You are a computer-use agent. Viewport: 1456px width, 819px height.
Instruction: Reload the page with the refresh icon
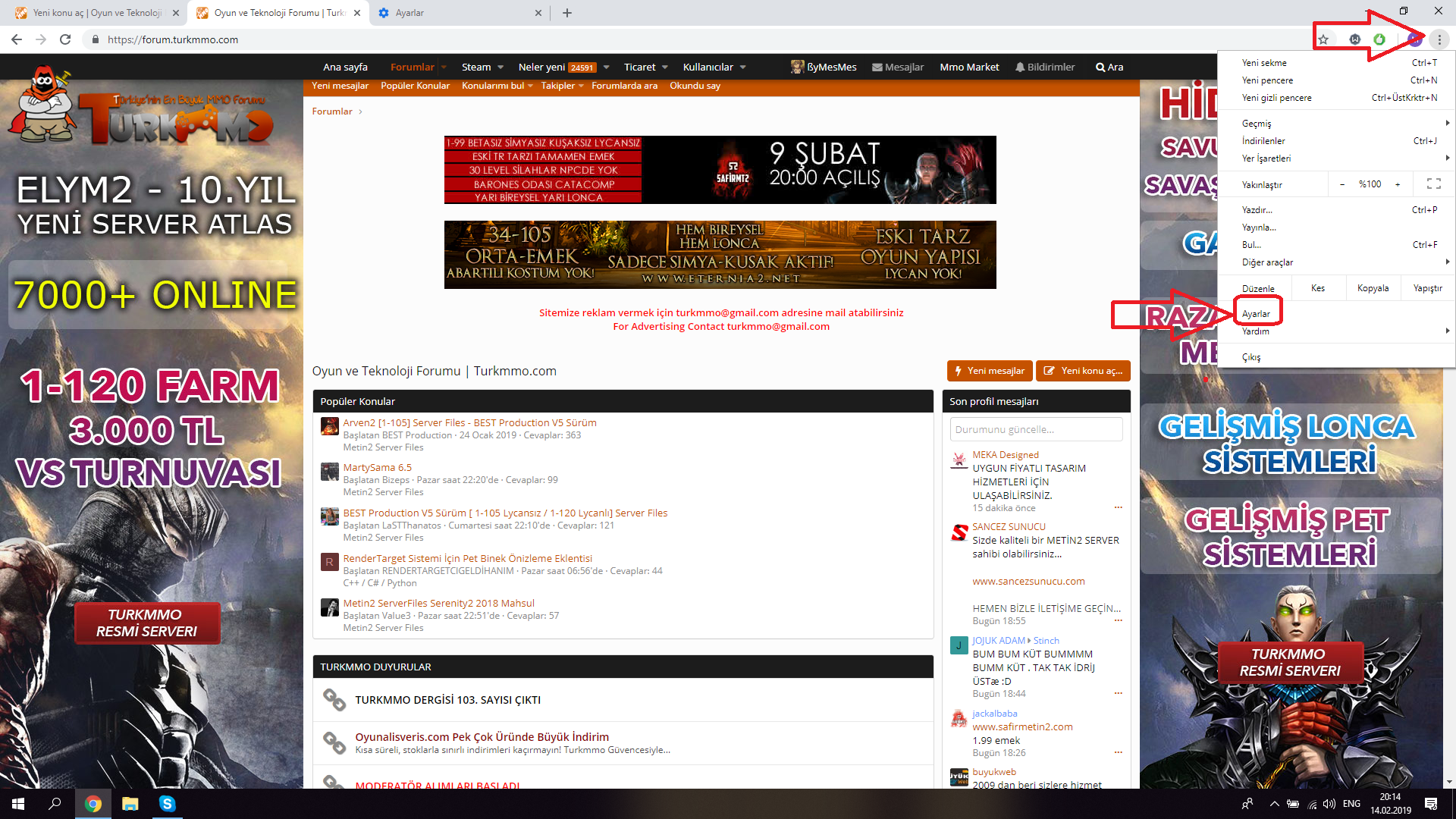[65, 39]
